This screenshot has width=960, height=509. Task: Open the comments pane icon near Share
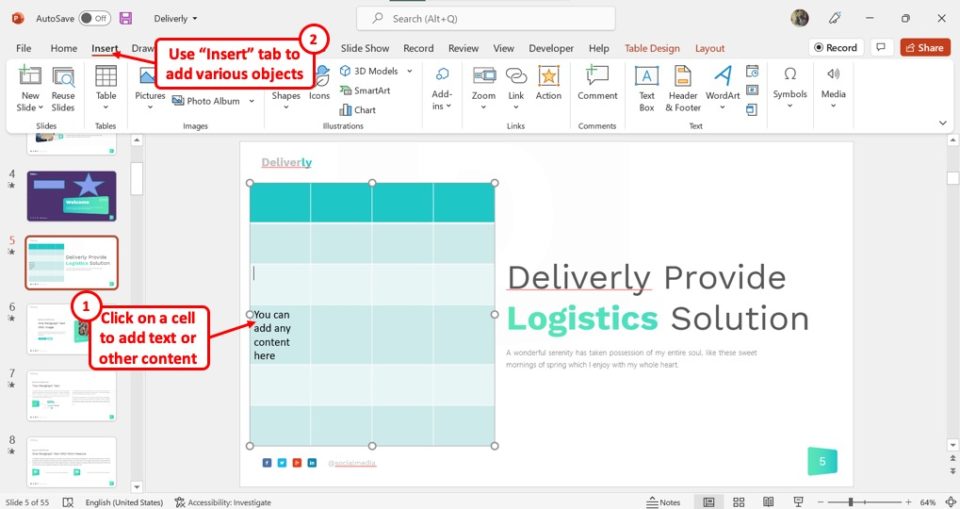click(x=880, y=48)
